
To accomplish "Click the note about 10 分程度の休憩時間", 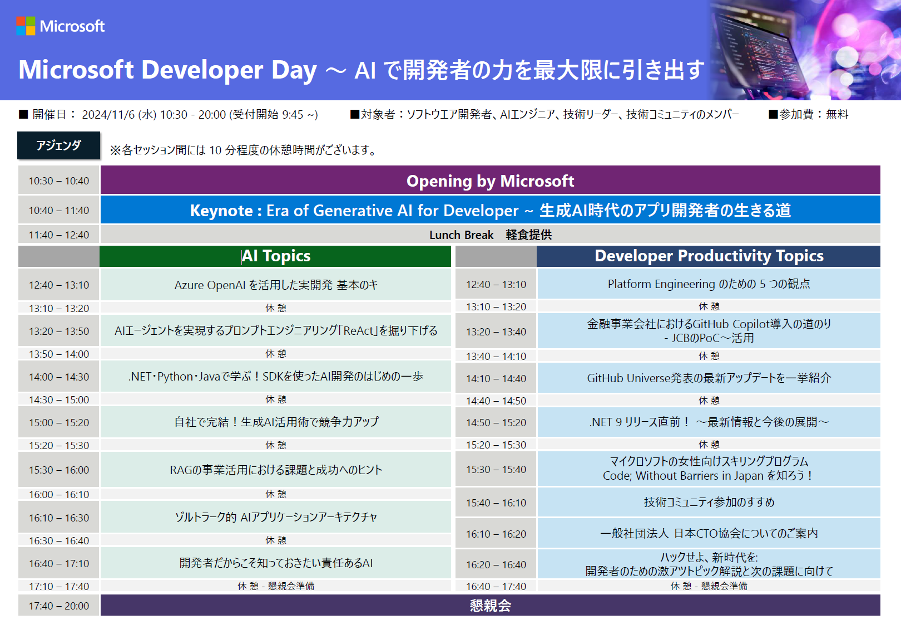I will (x=244, y=151).
